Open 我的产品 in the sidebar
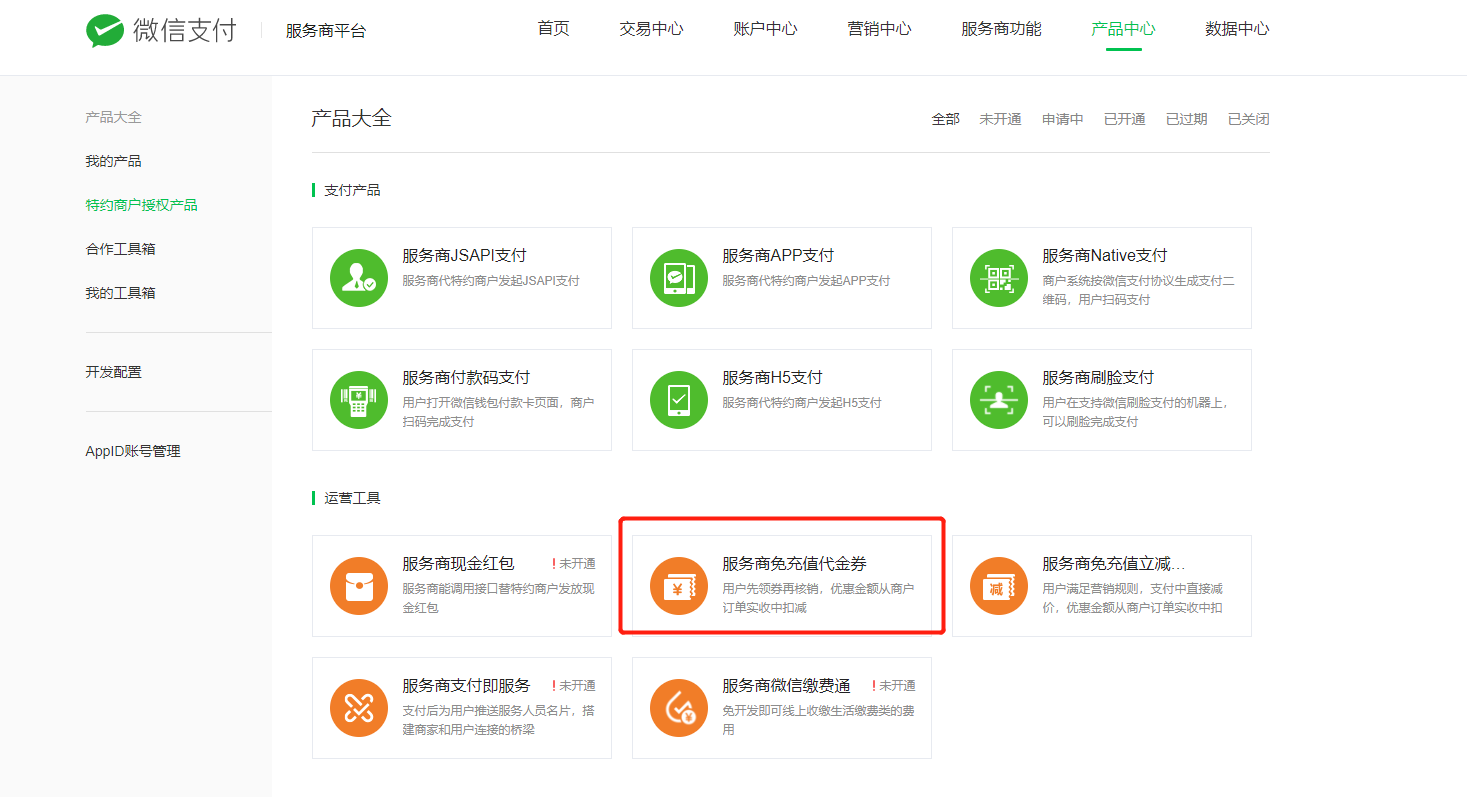The height and width of the screenshot is (797, 1467). point(113,161)
